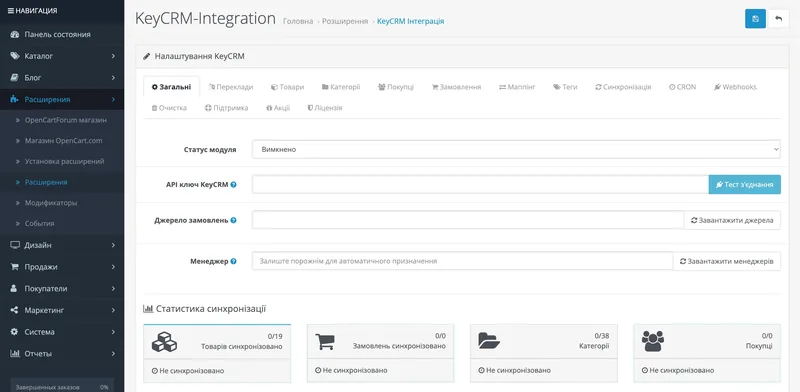Switch to the Переклади tab
This screenshot has width=800, height=392.
[231, 87]
